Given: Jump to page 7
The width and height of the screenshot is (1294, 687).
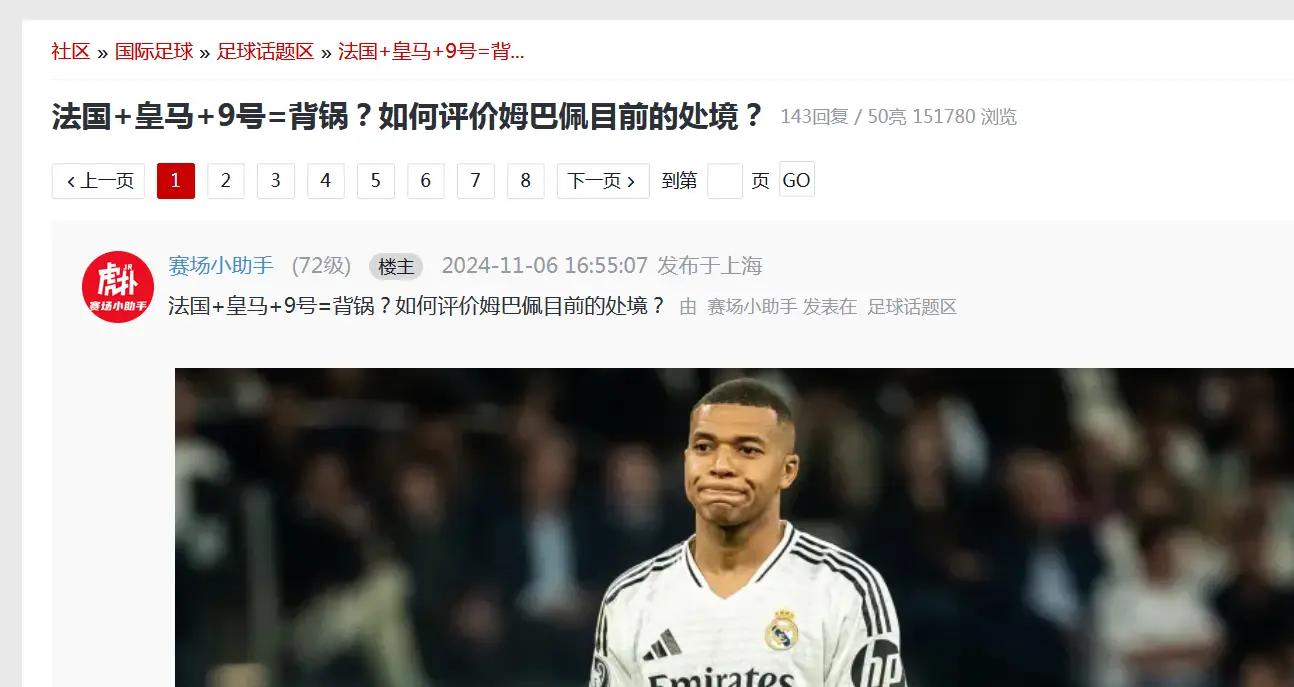Looking at the screenshot, I should tap(476, 181).
